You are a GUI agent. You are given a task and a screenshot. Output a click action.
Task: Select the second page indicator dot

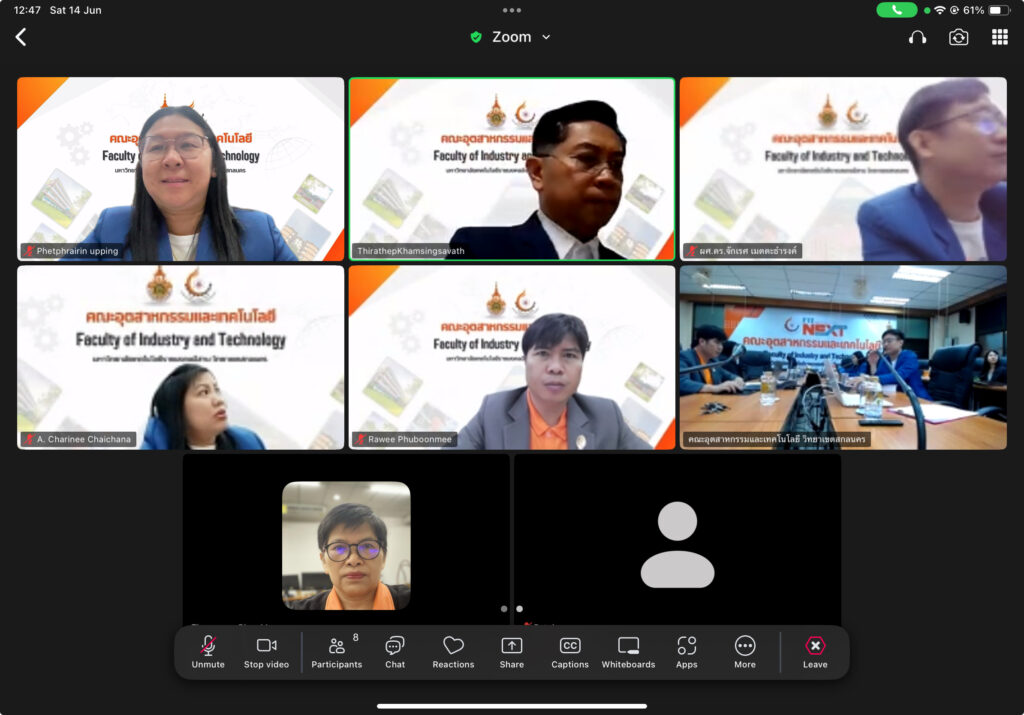point(519,608)
